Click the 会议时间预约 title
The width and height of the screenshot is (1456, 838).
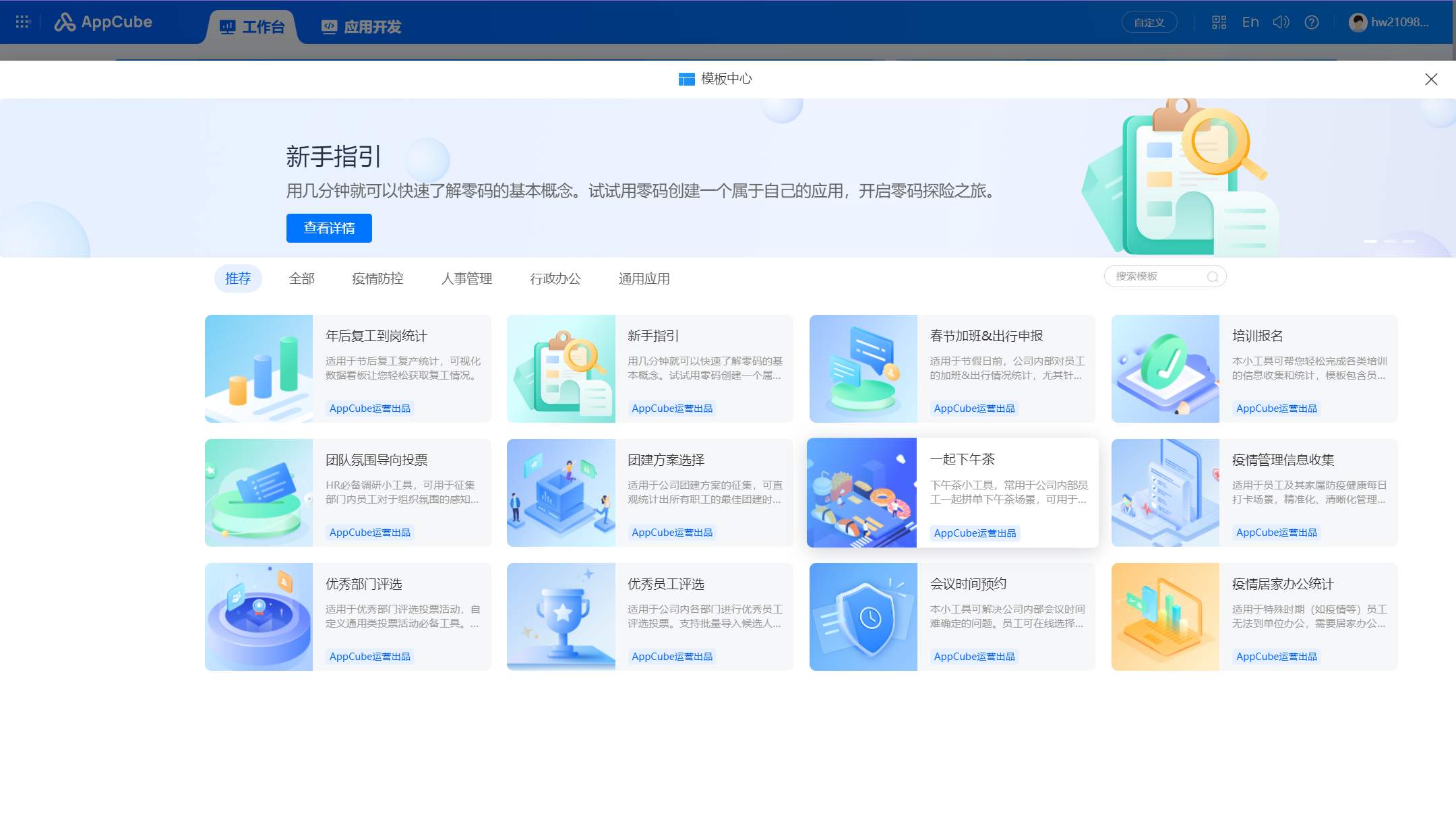pos(969,584)
